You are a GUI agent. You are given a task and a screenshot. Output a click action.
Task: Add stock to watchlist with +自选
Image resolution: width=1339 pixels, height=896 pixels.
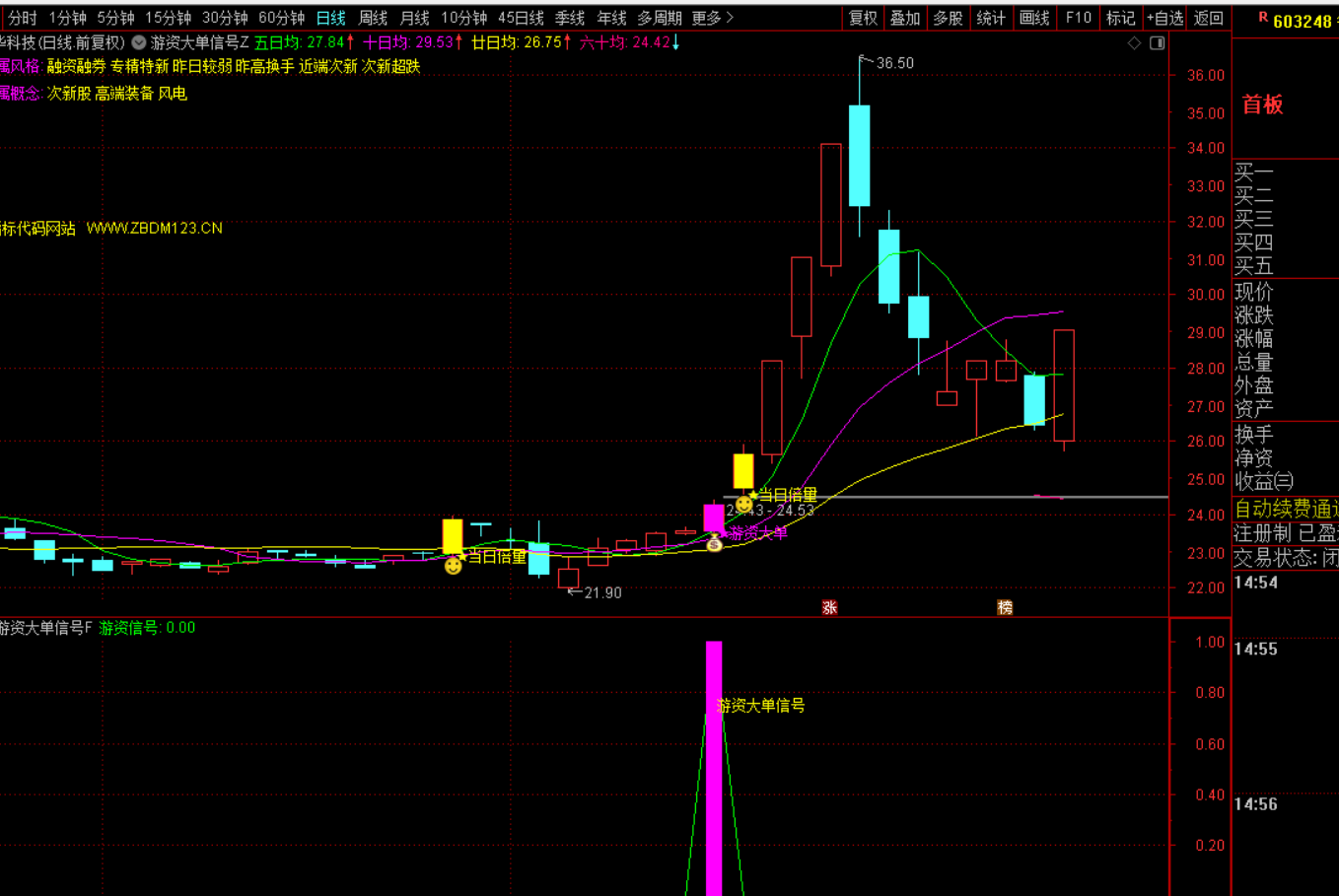point(1164,18)
